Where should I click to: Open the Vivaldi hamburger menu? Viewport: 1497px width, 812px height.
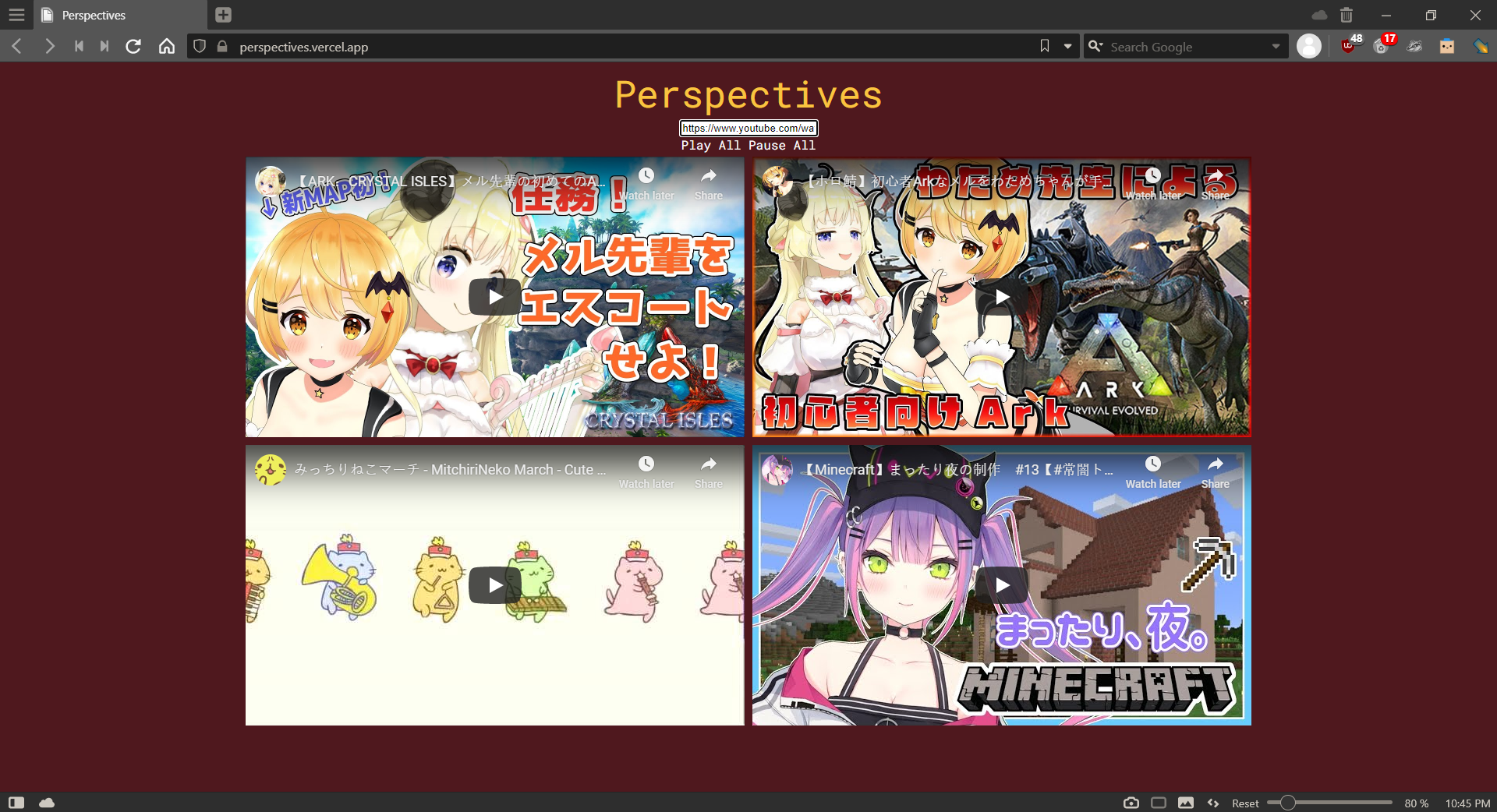(x=16, y=15)
